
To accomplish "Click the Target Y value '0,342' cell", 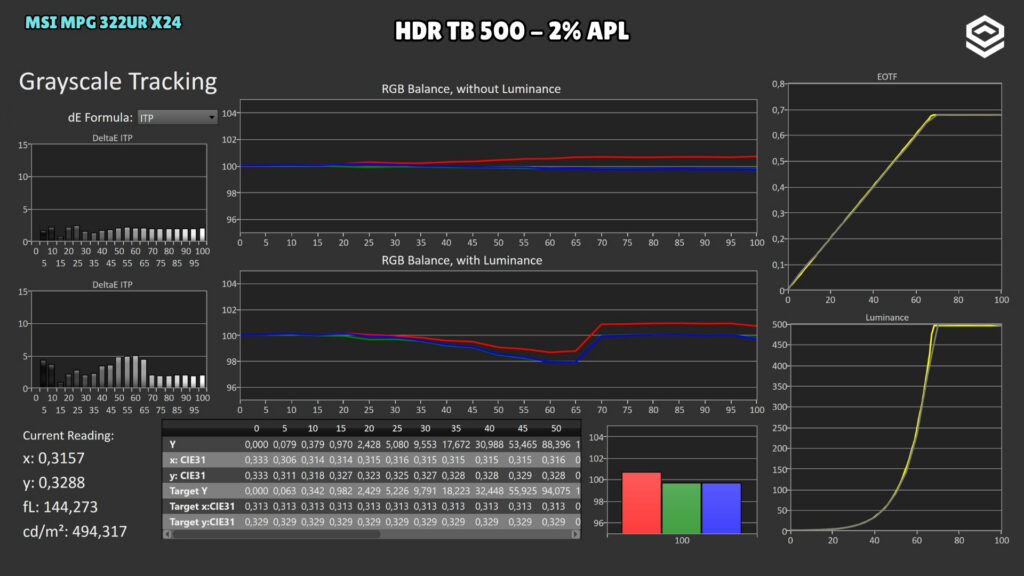I will tap(312, 491).
